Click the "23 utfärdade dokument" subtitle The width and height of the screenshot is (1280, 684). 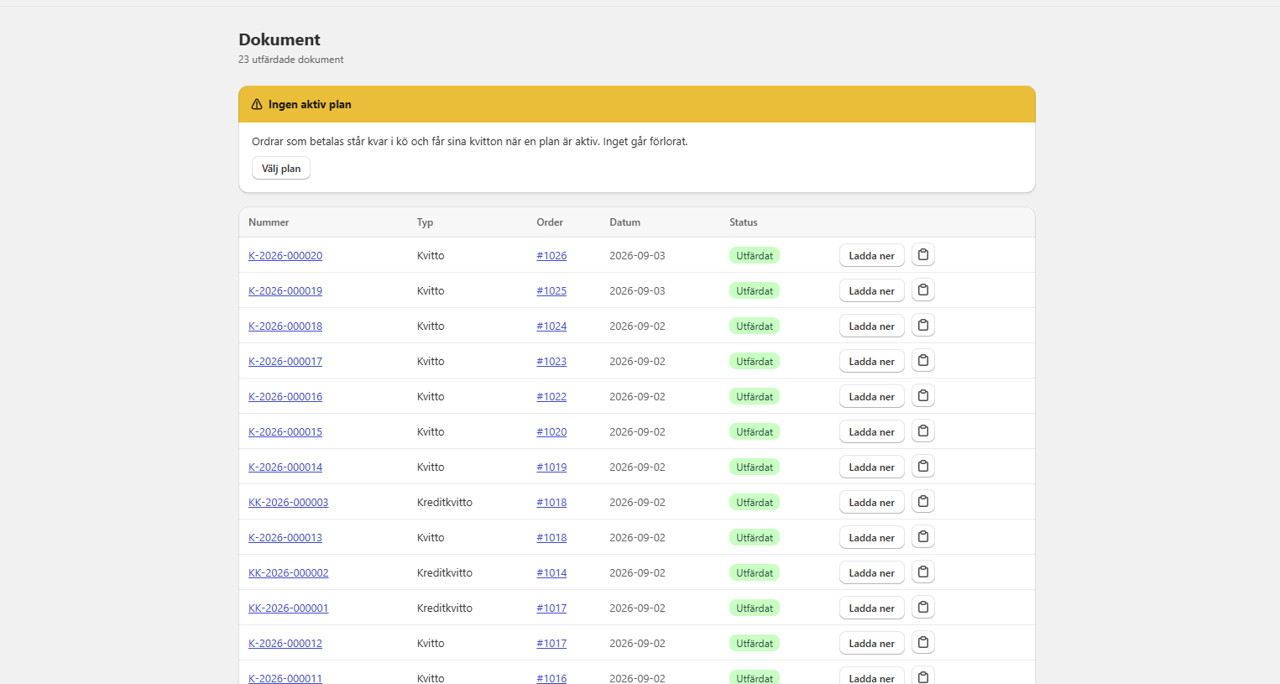pos(291,60)
